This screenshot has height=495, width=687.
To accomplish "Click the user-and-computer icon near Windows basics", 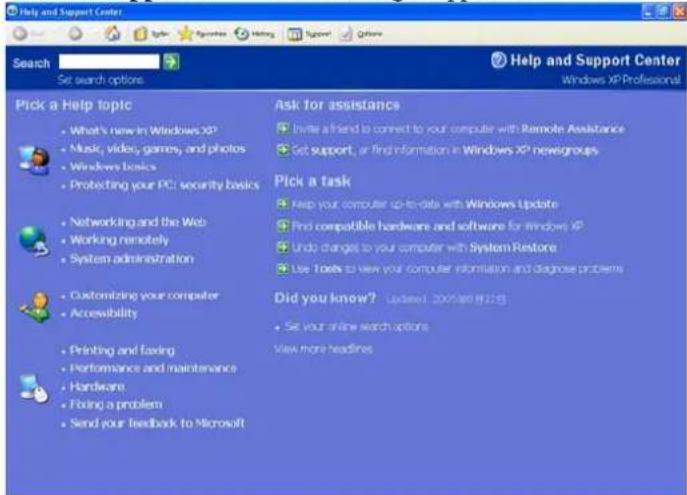I will tap(34, 161).
